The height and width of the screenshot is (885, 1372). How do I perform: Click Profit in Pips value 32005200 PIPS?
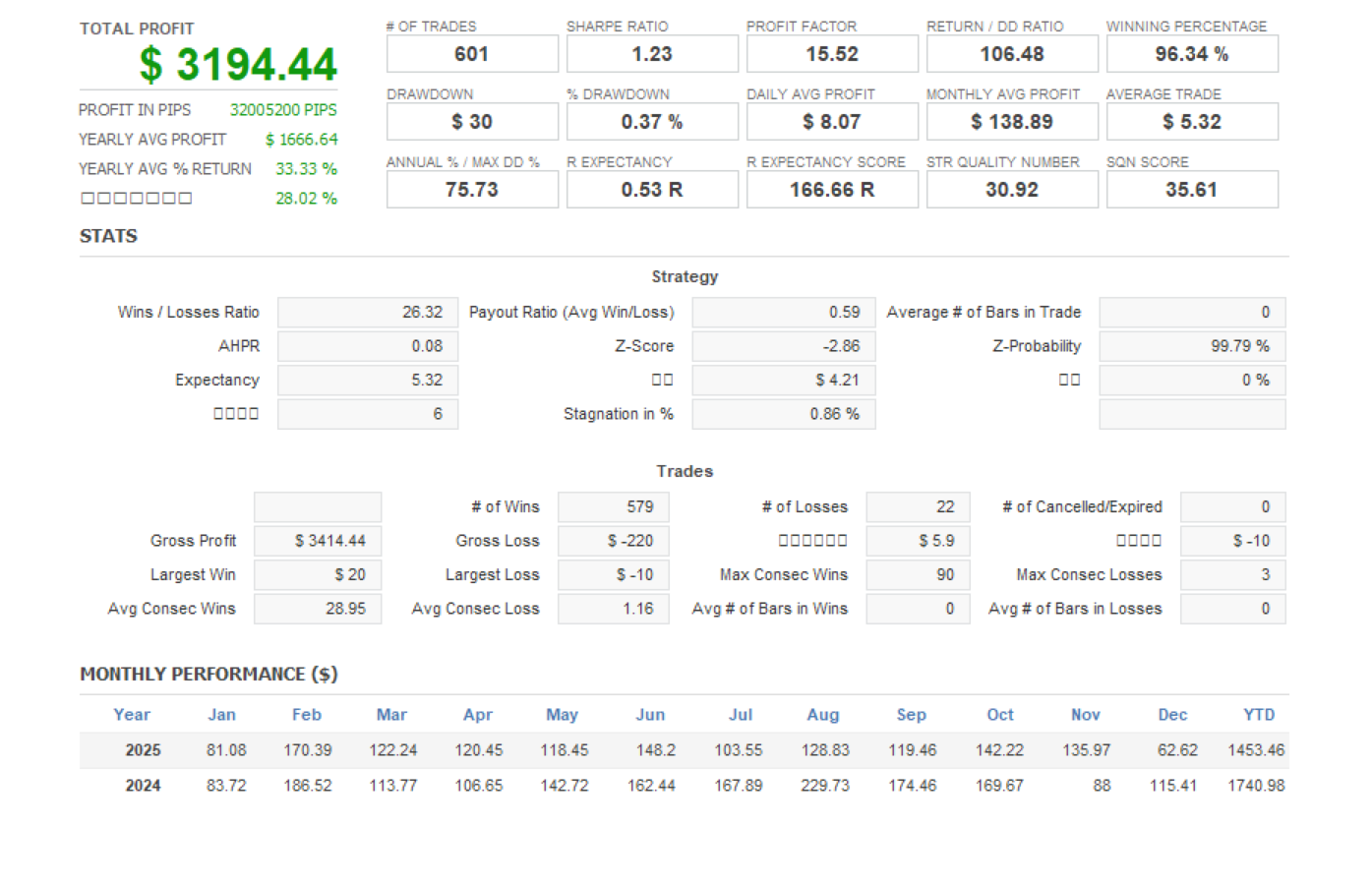point(283,110)
